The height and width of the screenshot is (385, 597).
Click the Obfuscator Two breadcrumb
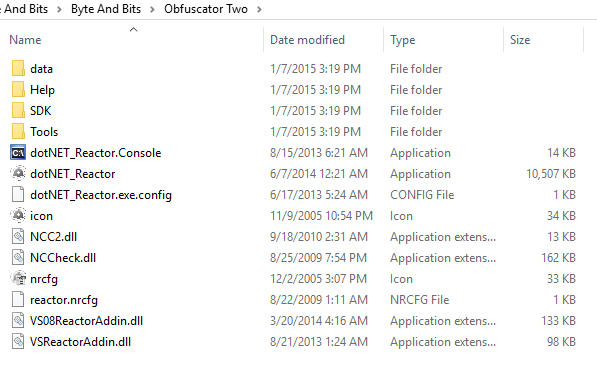(206, 9)
